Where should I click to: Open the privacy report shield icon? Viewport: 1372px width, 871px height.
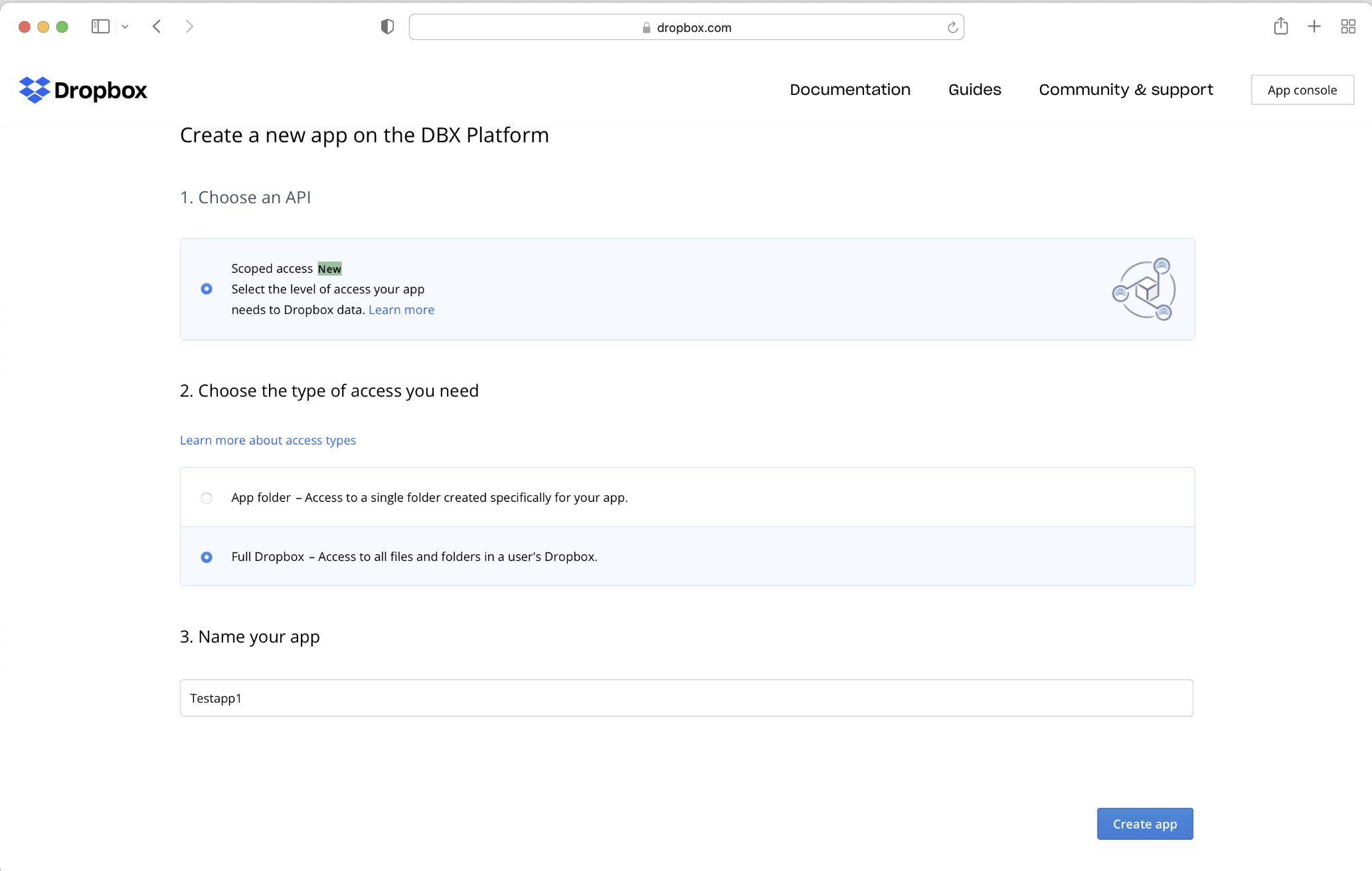tap(387, 27)
